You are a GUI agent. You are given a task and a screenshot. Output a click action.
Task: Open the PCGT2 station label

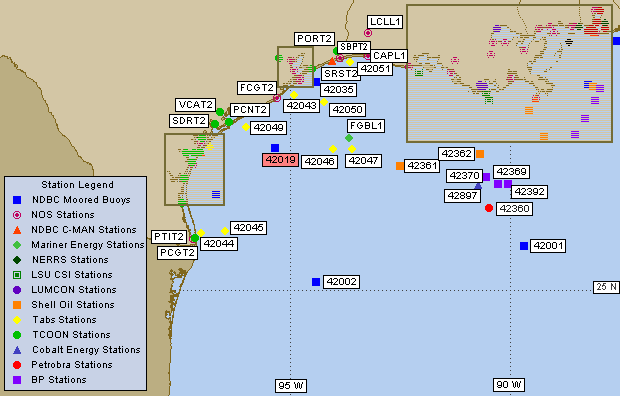click(178, 253)
